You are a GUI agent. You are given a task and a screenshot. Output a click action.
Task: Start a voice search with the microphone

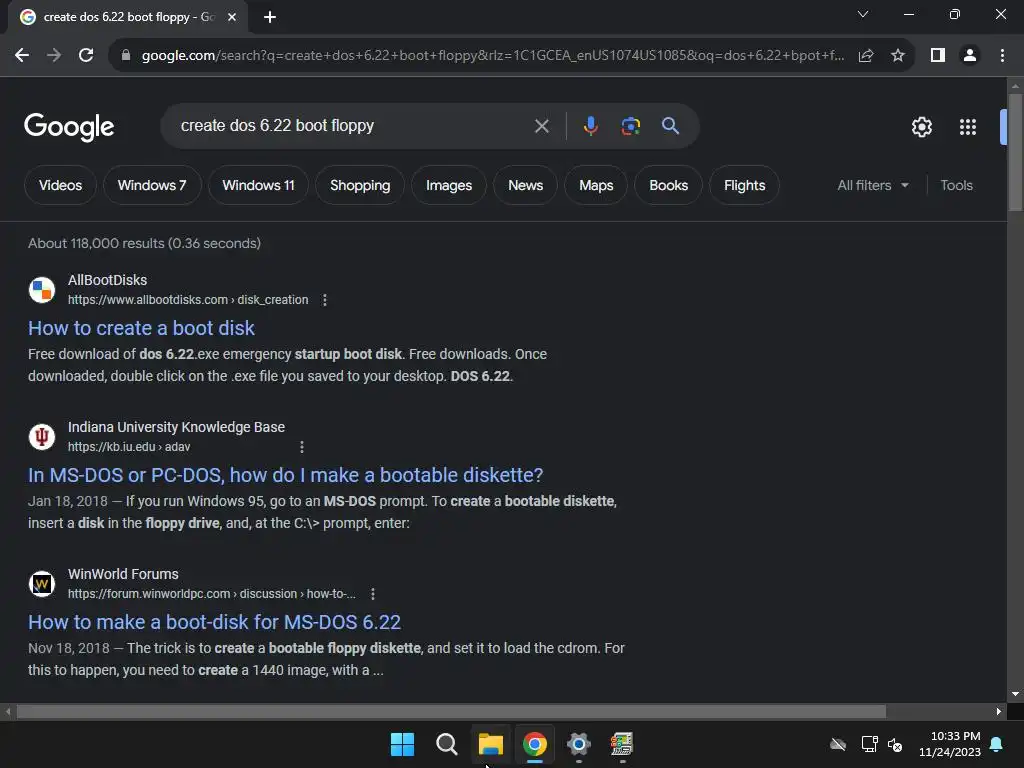590,125
